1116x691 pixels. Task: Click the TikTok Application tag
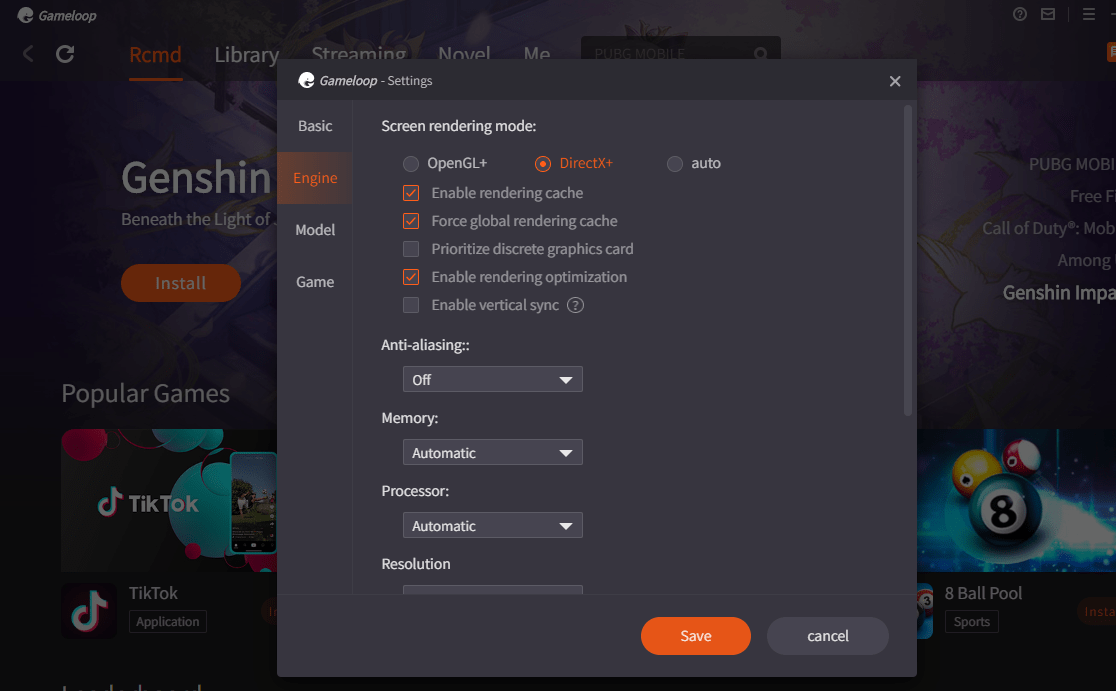click(168, 621)
